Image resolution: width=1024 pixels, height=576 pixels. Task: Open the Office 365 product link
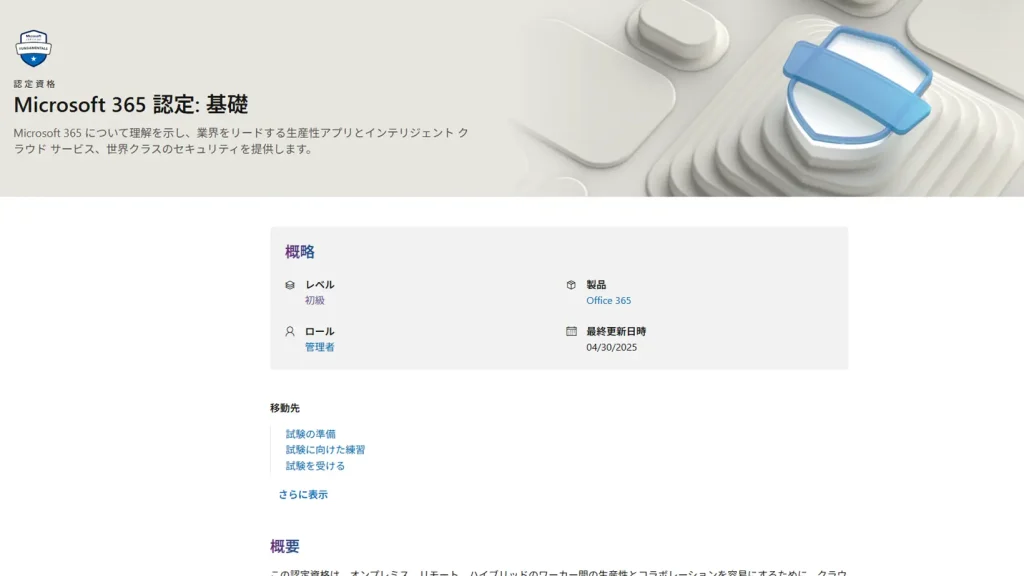click(x=608, y=300)
